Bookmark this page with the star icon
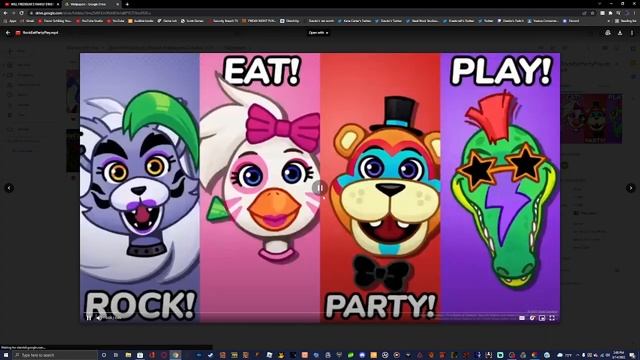Image resolution: width=640 pixels, height=360 pixels. click(x=592, y=13)
